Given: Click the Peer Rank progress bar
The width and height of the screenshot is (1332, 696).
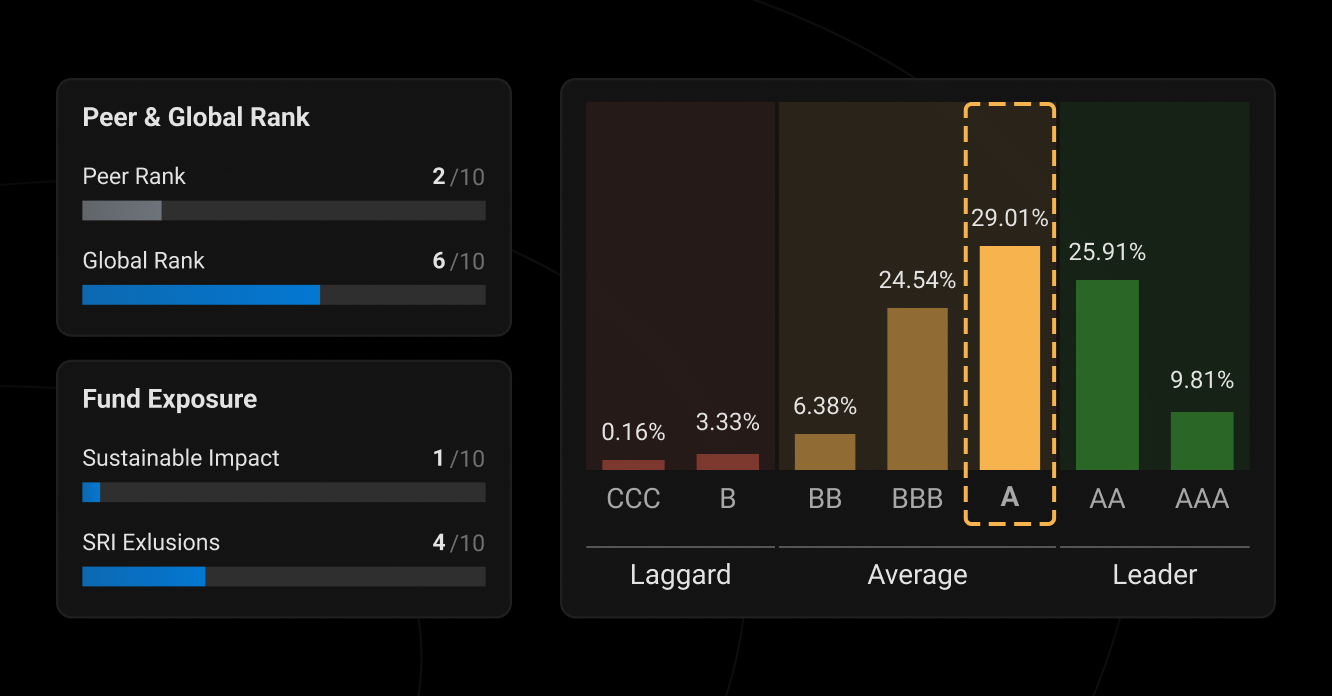Looking at the screenshot, I should pos(283,211).
